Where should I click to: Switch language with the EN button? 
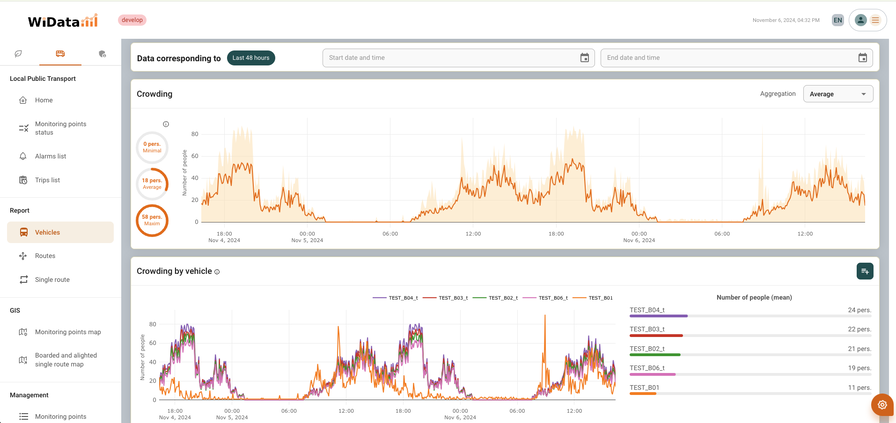pyautogui.click(x=838, y=20)
